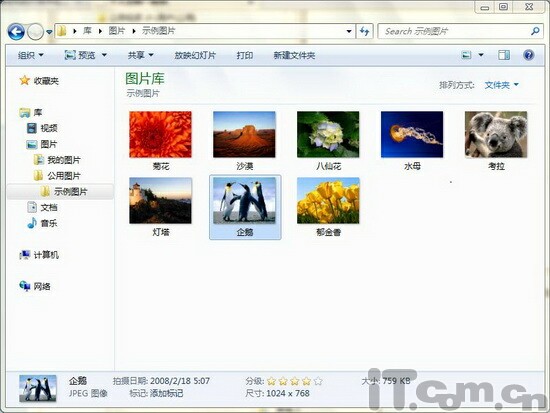Click the search magnifier icon
Image resolution: width=550 pixels, height=413 pixels.
coord(535,31)
